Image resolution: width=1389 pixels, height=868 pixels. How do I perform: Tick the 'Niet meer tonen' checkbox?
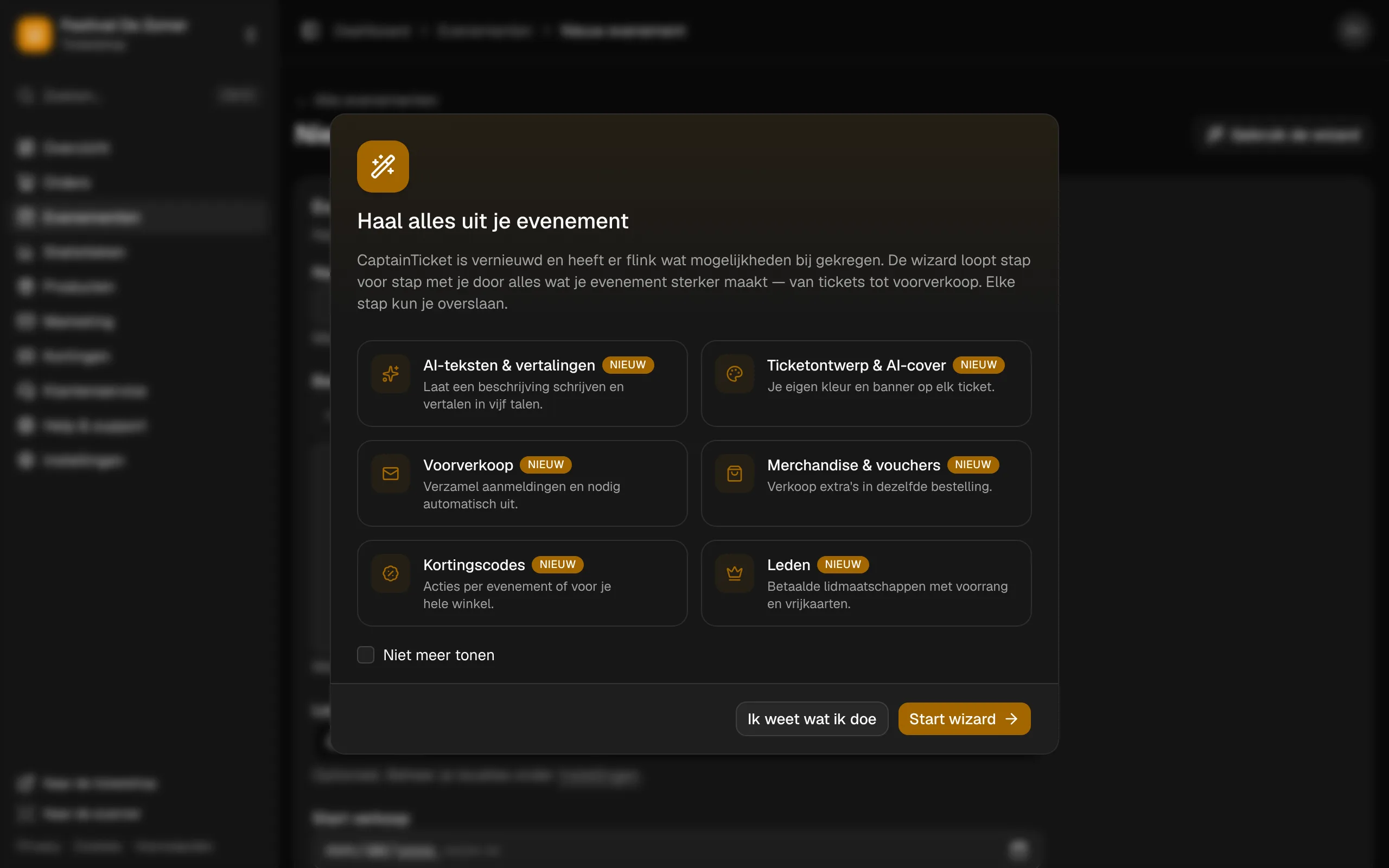tap(366, 655)
